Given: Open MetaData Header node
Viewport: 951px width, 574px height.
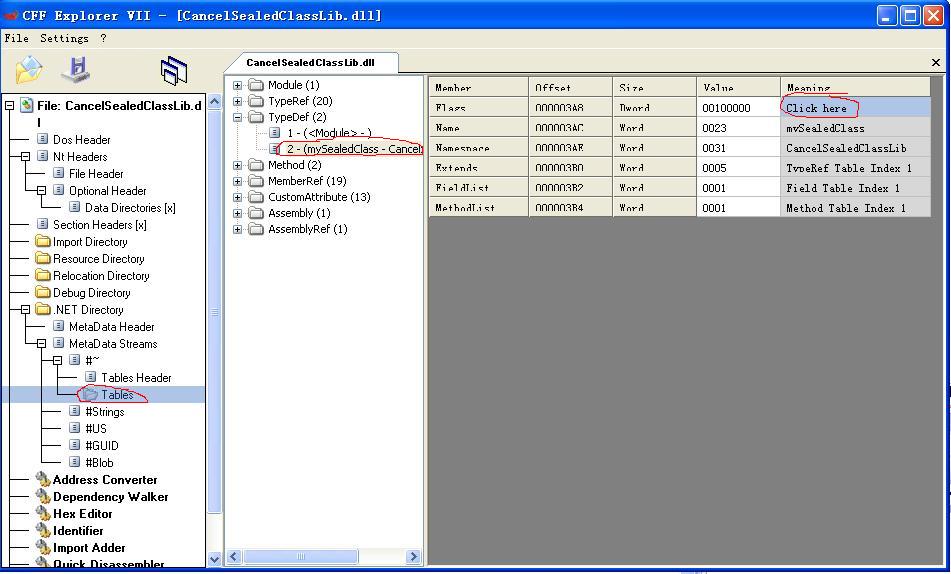Looking at the screenshot, I should [112, 326].
